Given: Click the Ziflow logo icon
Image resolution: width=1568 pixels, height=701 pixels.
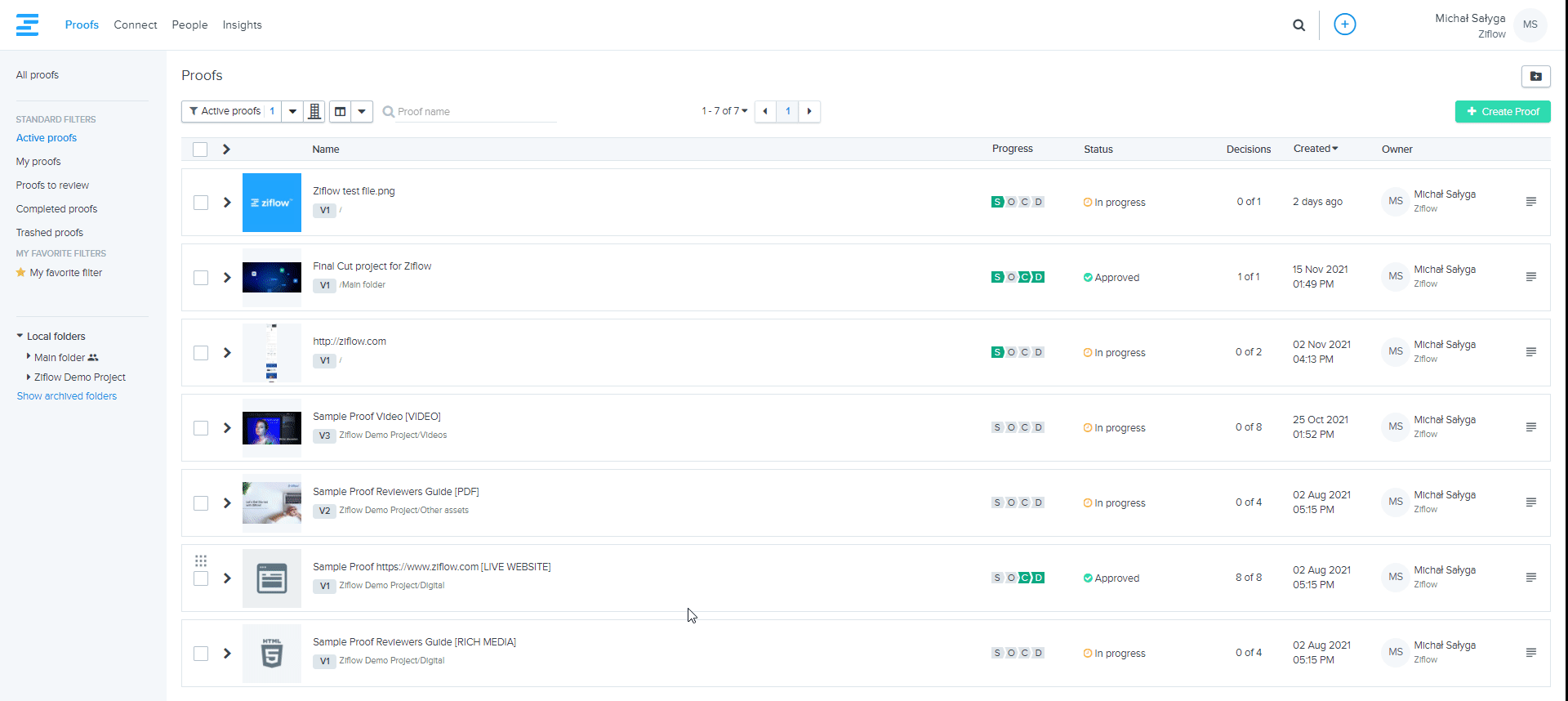Looking at the screenshot, I should coord(27,25).
